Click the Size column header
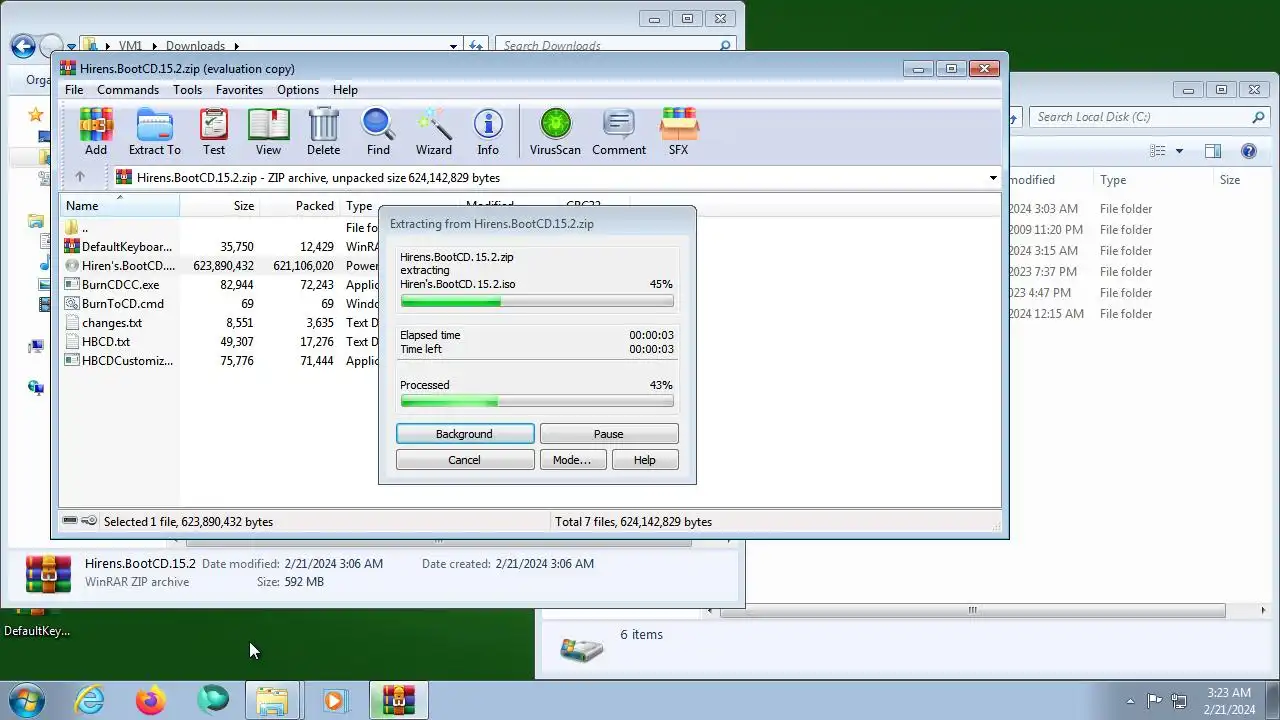1280x720 pixels. point(220,206)
